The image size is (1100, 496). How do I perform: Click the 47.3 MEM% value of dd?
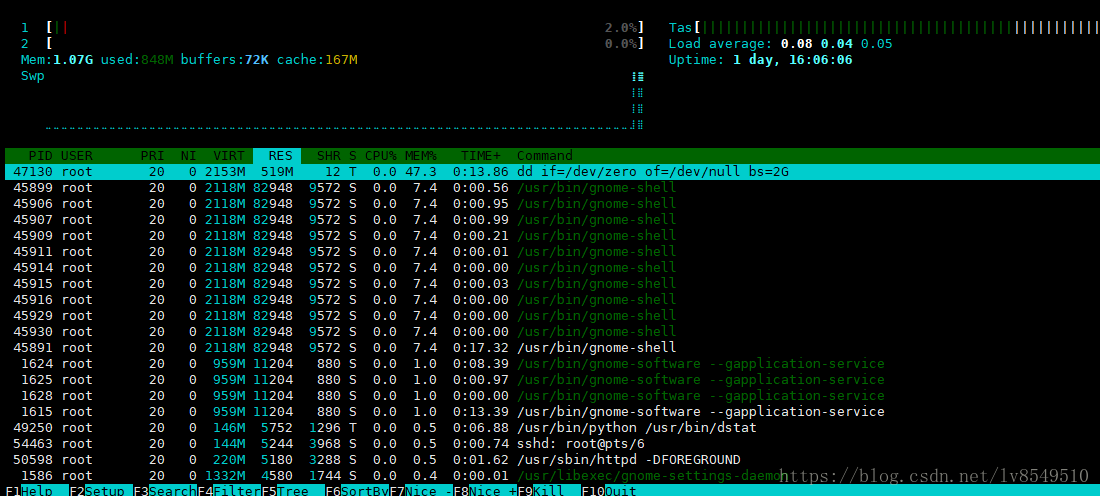pyautogui.click(x=421, y=172)
